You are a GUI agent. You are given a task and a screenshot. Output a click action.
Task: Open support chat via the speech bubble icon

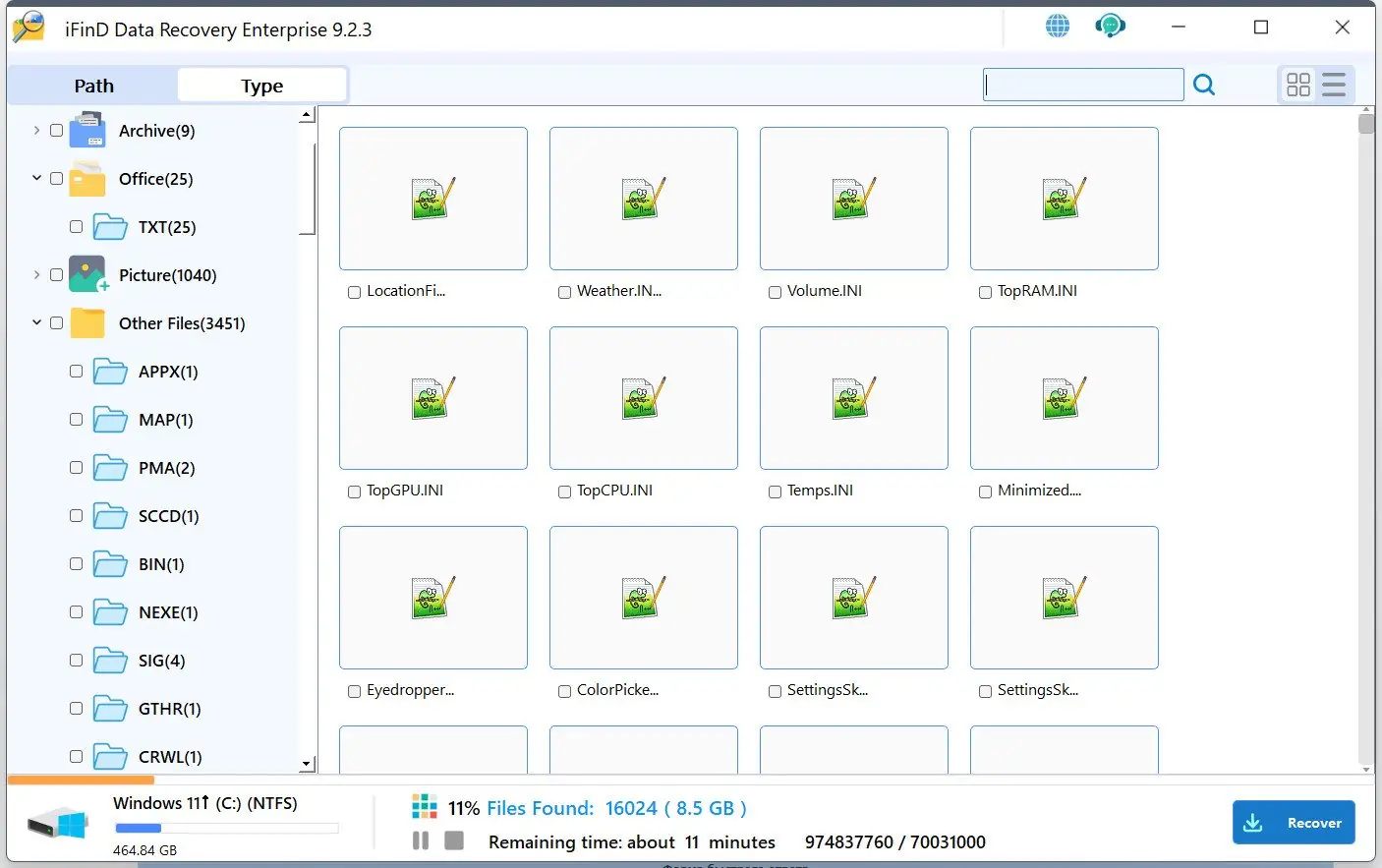1110,26
